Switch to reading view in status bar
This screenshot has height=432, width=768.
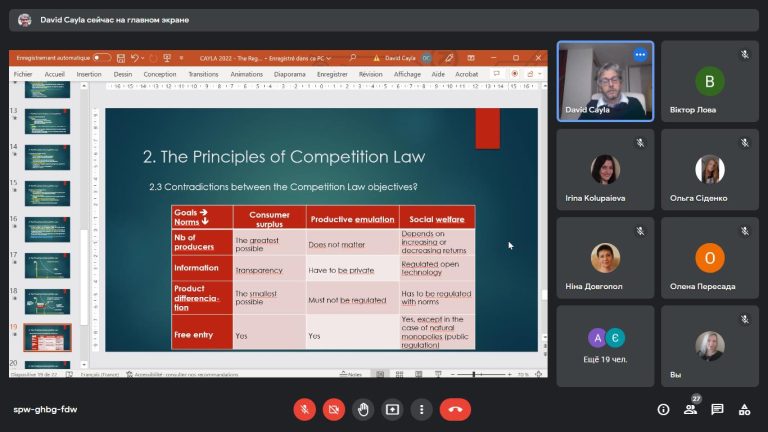[x=419, y=374]
